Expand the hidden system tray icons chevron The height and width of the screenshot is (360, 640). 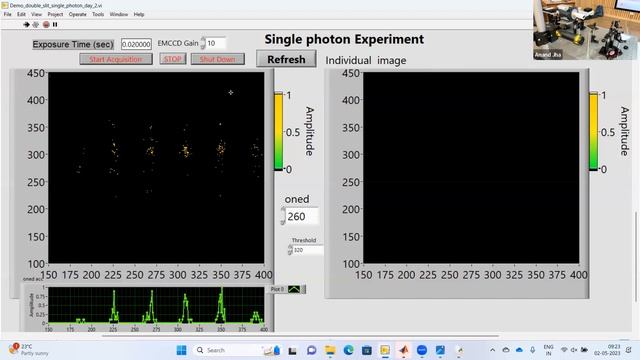point(493,350)
